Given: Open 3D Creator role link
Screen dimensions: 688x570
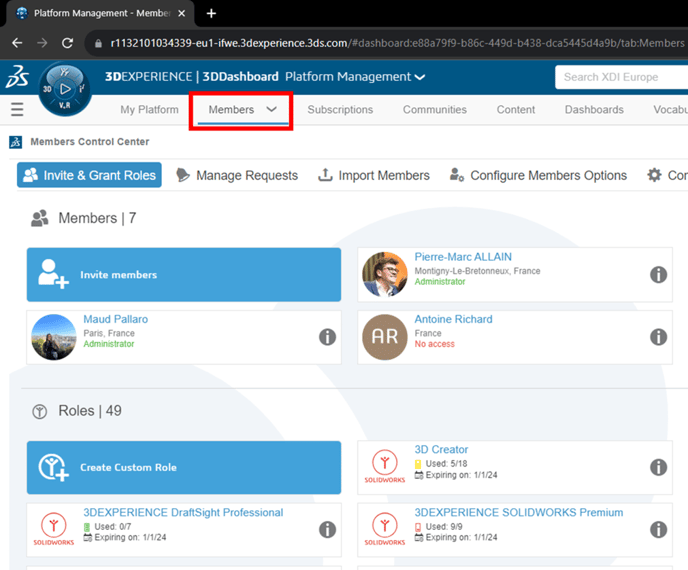Looking at the screenshot, I should tap(441, 450).
